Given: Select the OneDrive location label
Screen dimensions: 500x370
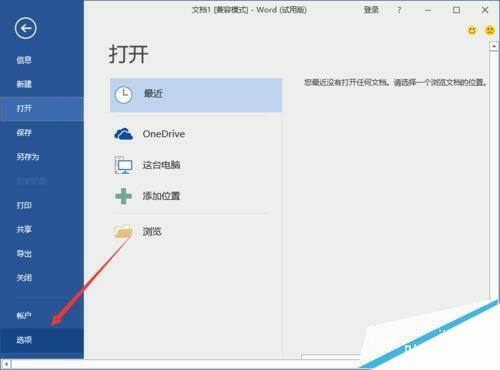Looking at the screenshot, I should pos(164,134).
